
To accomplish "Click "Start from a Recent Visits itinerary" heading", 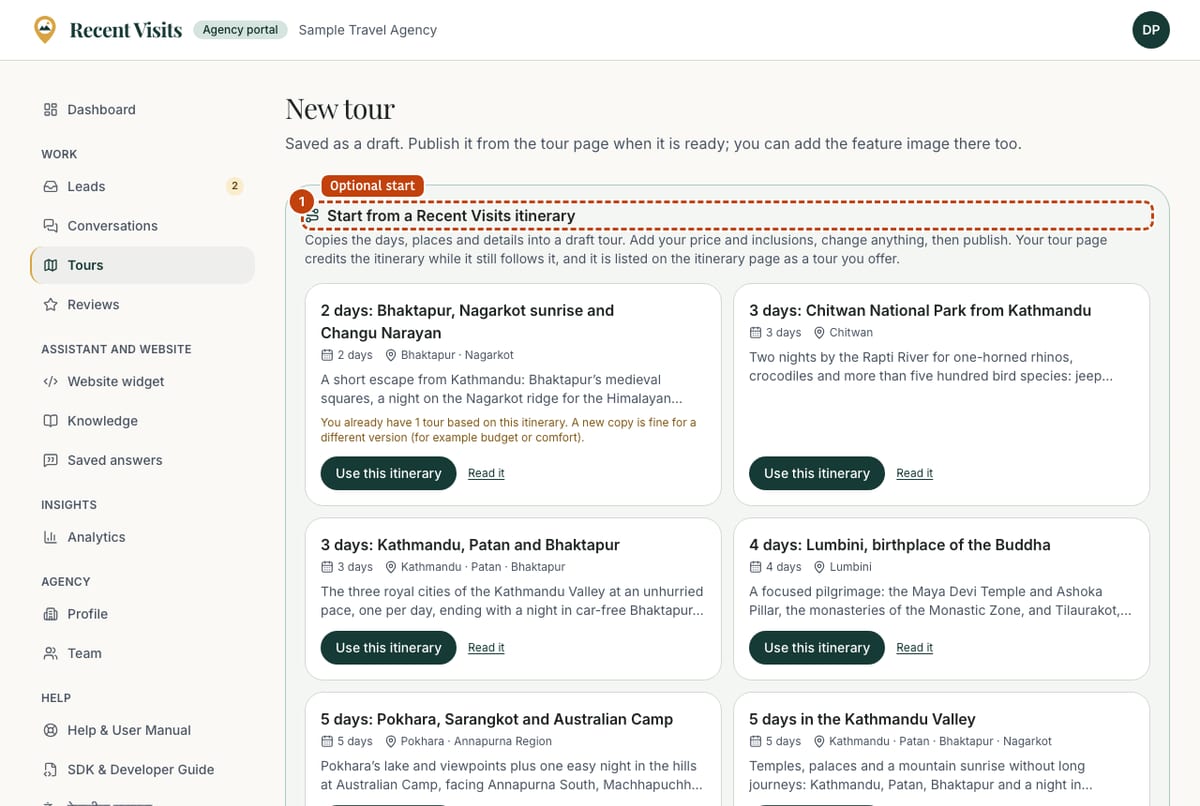I will click(451, 216).
